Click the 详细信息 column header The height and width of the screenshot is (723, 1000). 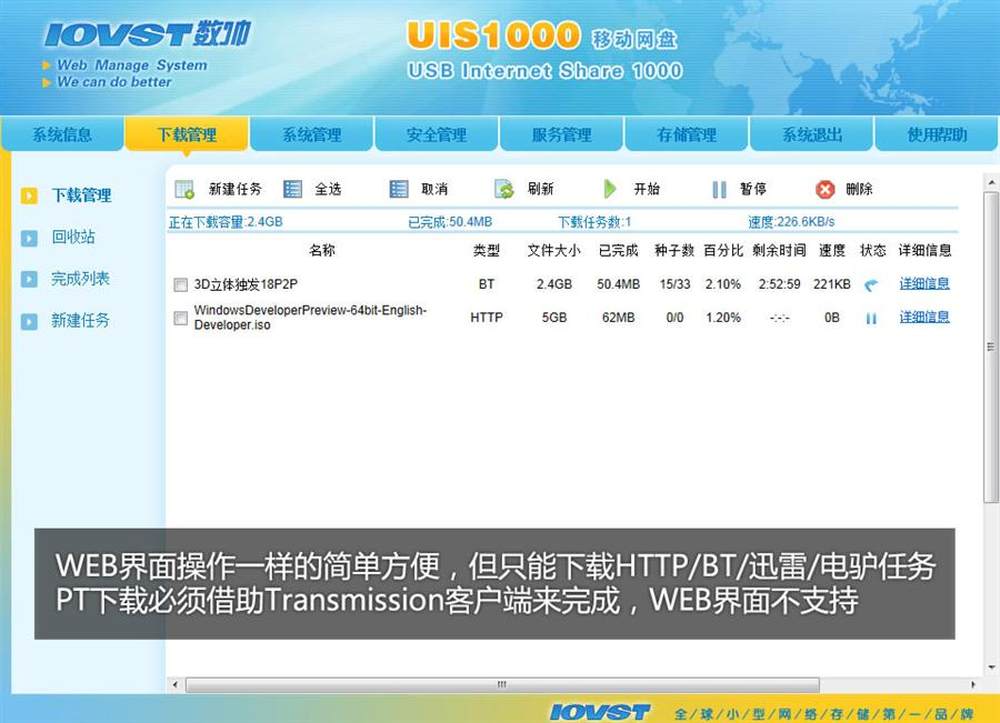point(925,250)
